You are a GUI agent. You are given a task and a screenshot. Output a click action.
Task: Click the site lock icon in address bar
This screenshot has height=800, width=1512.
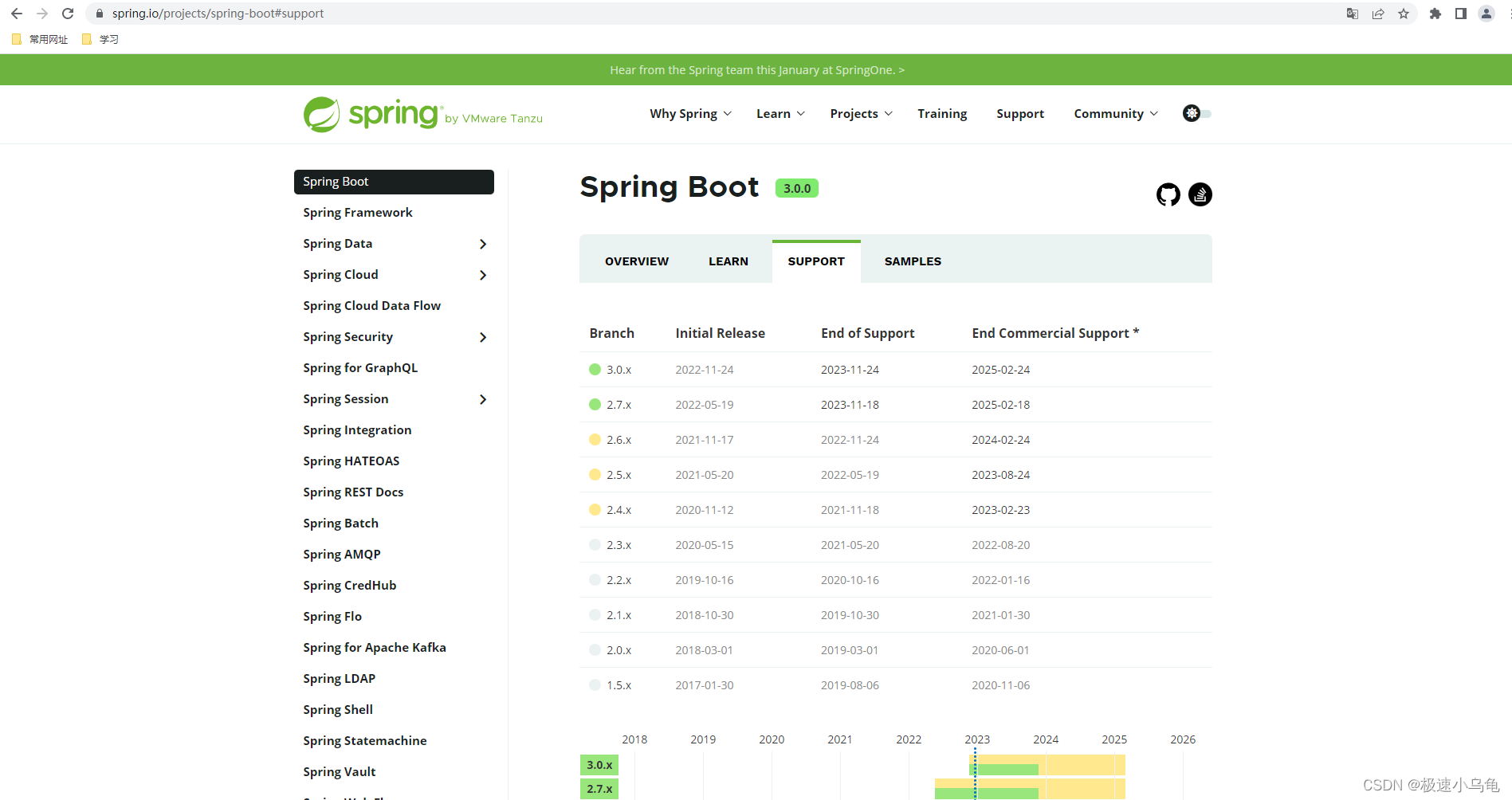100,14
